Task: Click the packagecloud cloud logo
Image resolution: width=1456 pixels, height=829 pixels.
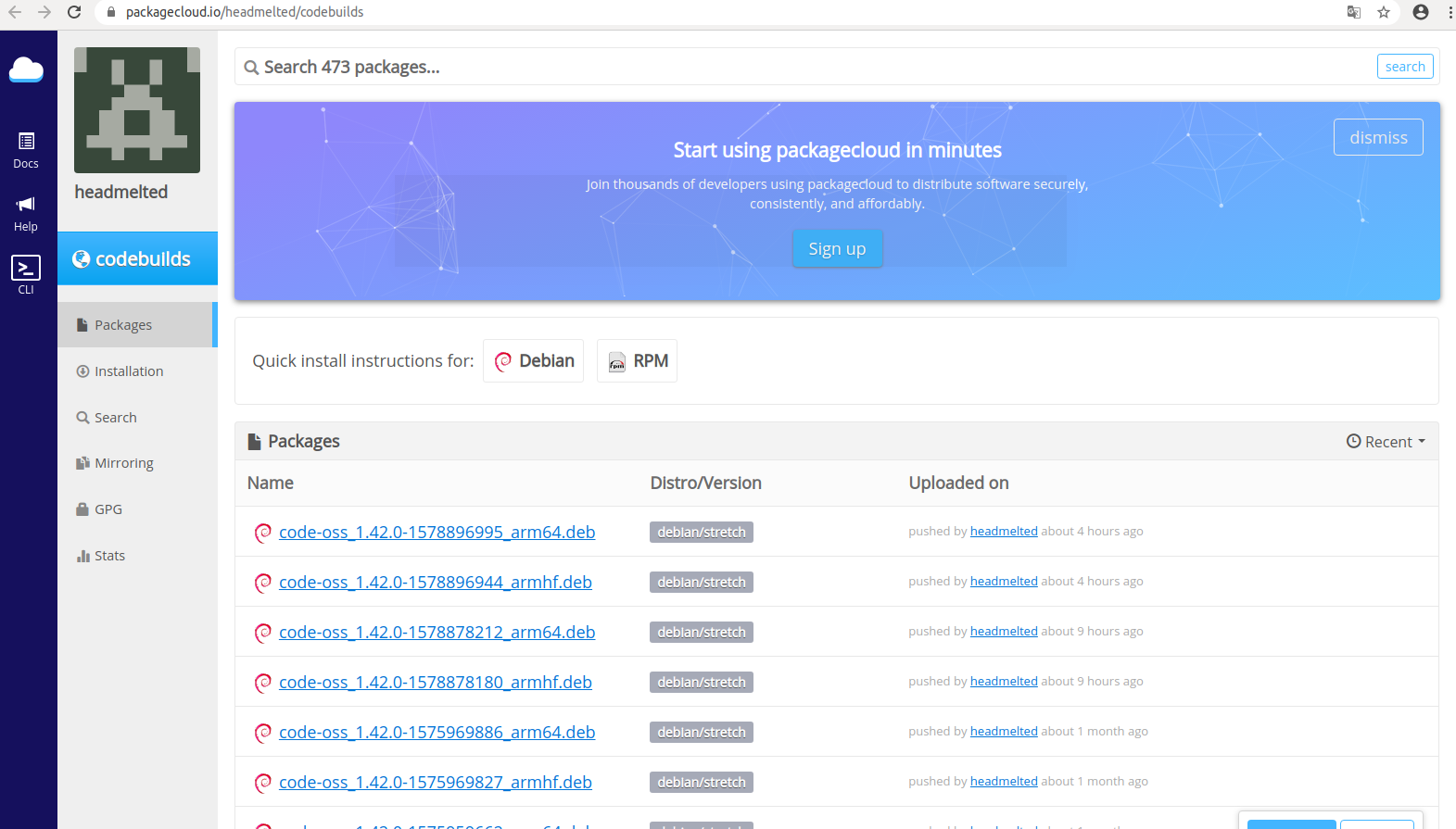Action: tap(26, 69)
